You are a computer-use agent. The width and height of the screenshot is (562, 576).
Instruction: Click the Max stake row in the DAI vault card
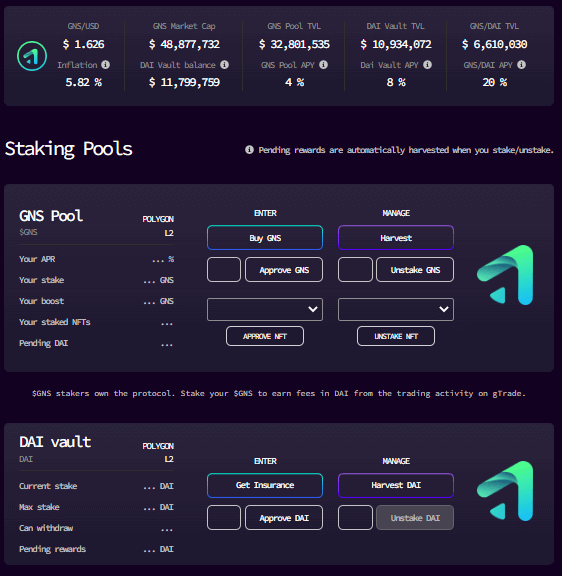pyautogui.click(x=96, y=507)
